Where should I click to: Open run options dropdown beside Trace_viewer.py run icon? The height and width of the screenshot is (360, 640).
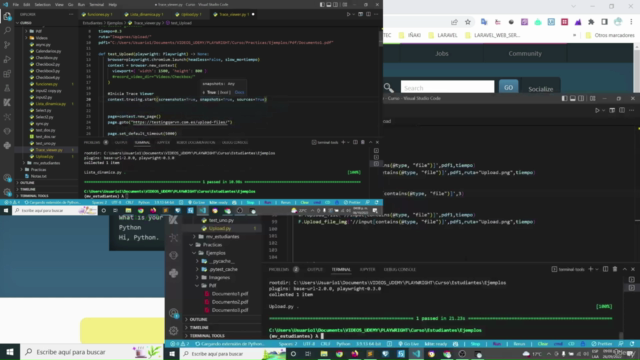point(353,14)
